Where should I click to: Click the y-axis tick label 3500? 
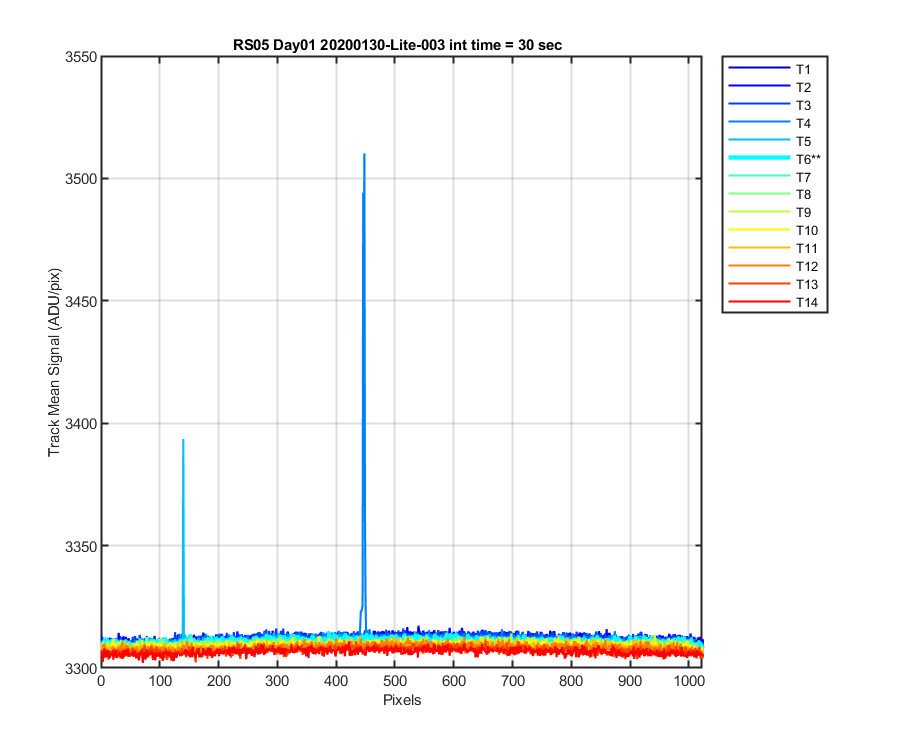click(x=81, y=179)
